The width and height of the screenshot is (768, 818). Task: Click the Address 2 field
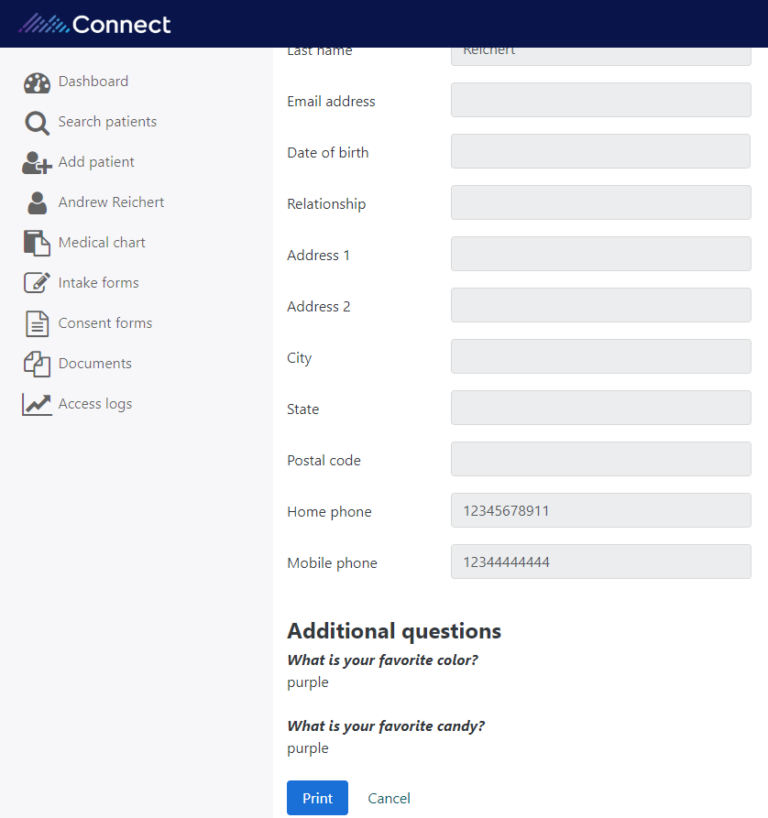(601, 305)
